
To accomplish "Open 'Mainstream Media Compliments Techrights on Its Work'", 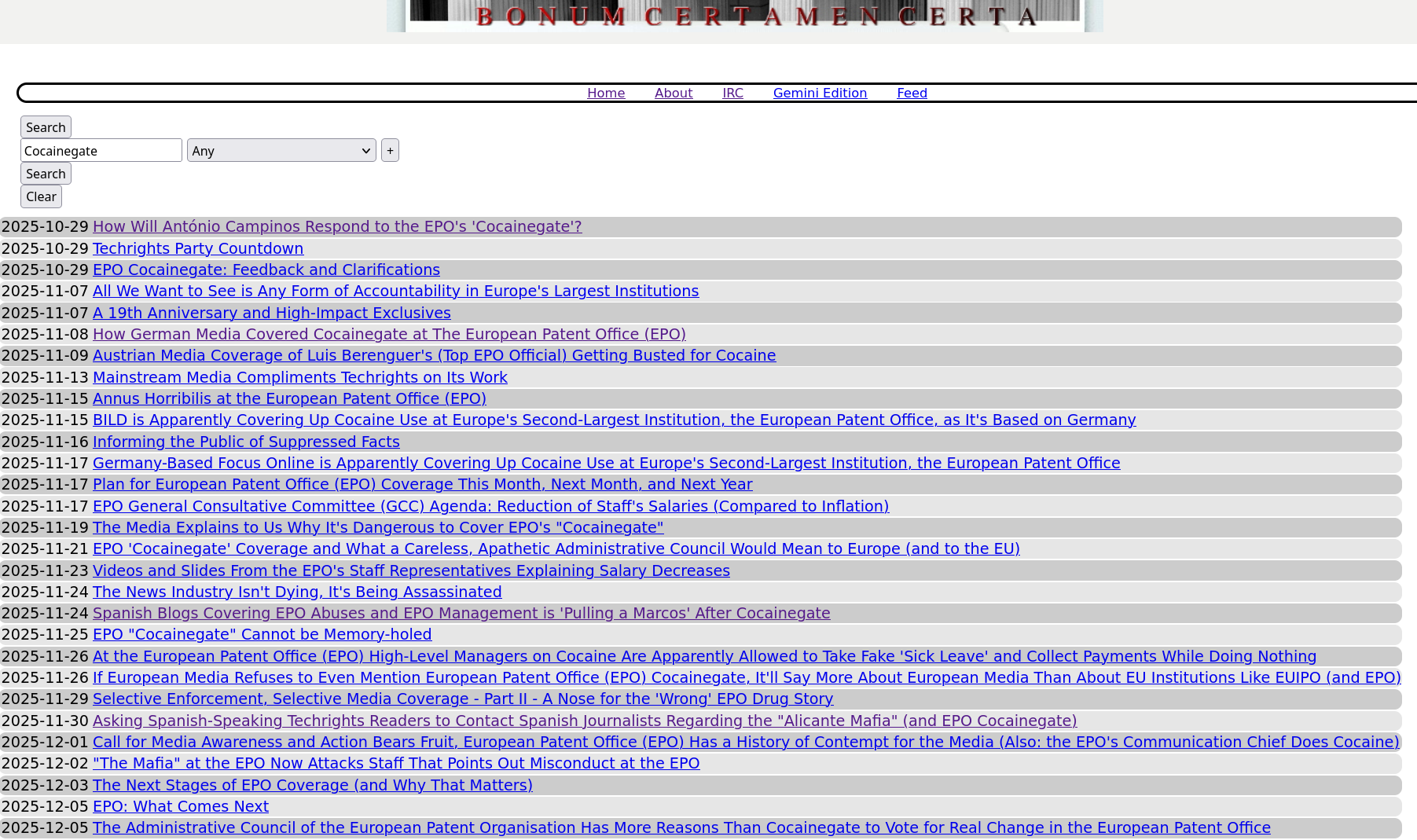I will (299, 377).
